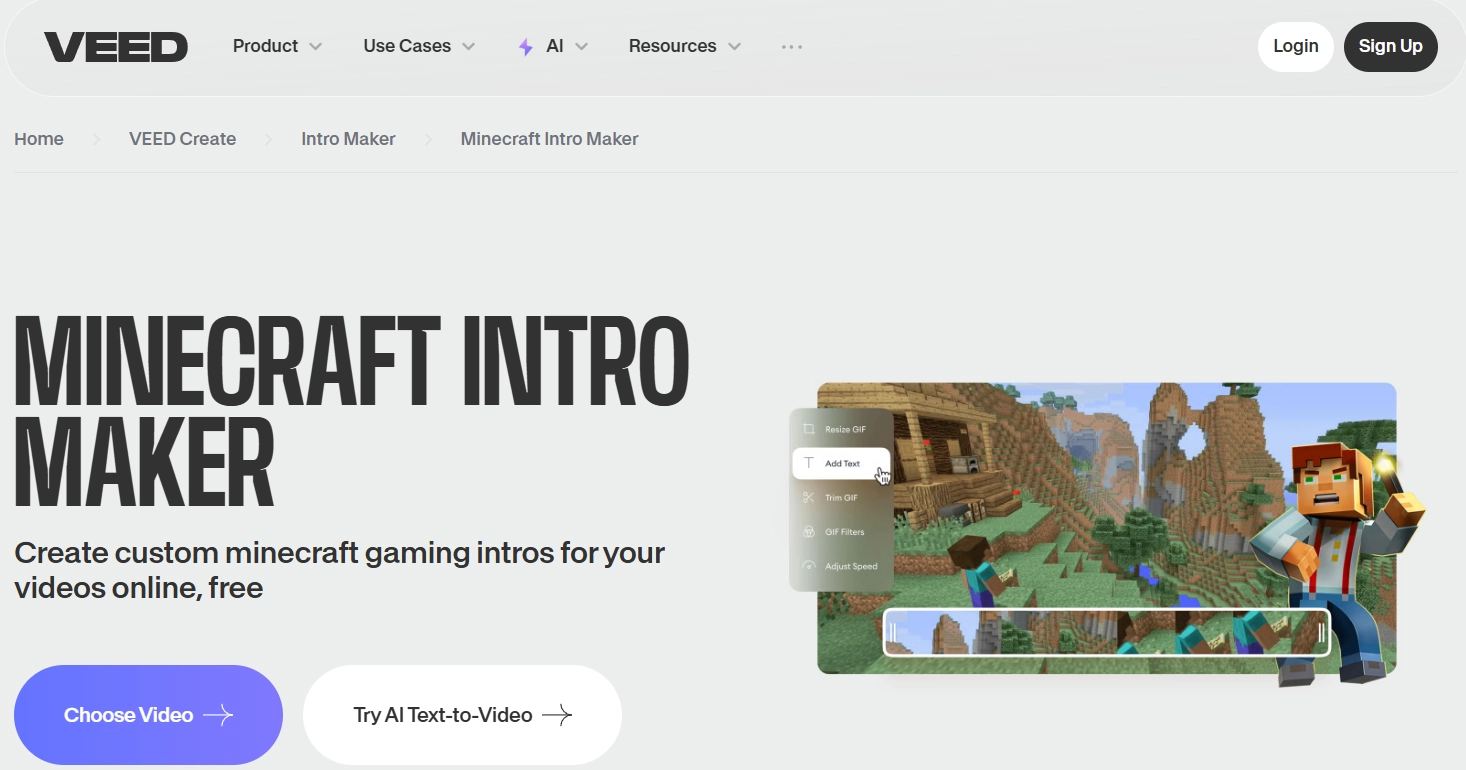The width and height of the screenshot is (1466, 770).
Task: Open the Product menu item
Action: point(265,46)
